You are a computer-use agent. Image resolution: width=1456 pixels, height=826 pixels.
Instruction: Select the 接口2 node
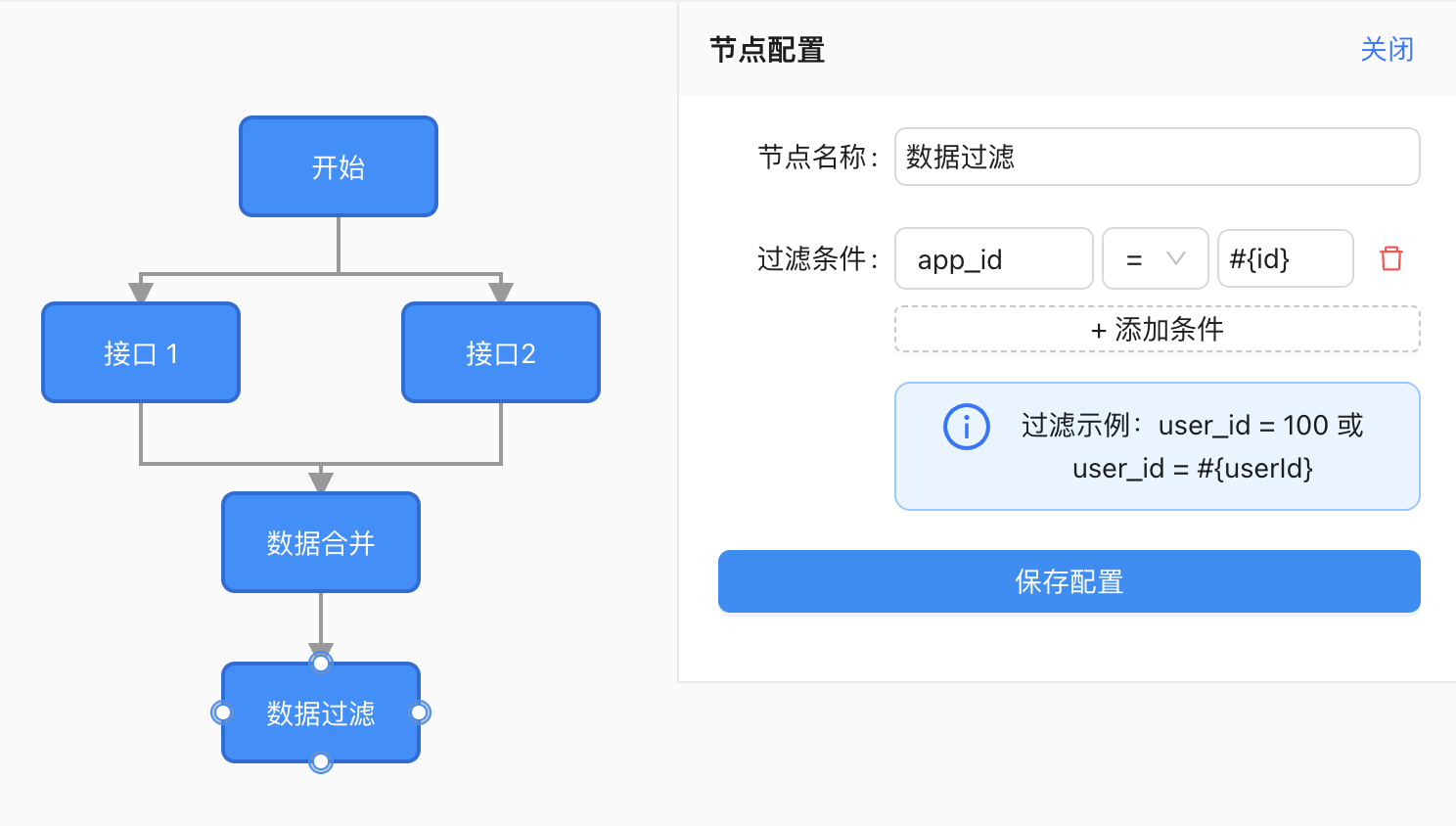tap(501, 353)
